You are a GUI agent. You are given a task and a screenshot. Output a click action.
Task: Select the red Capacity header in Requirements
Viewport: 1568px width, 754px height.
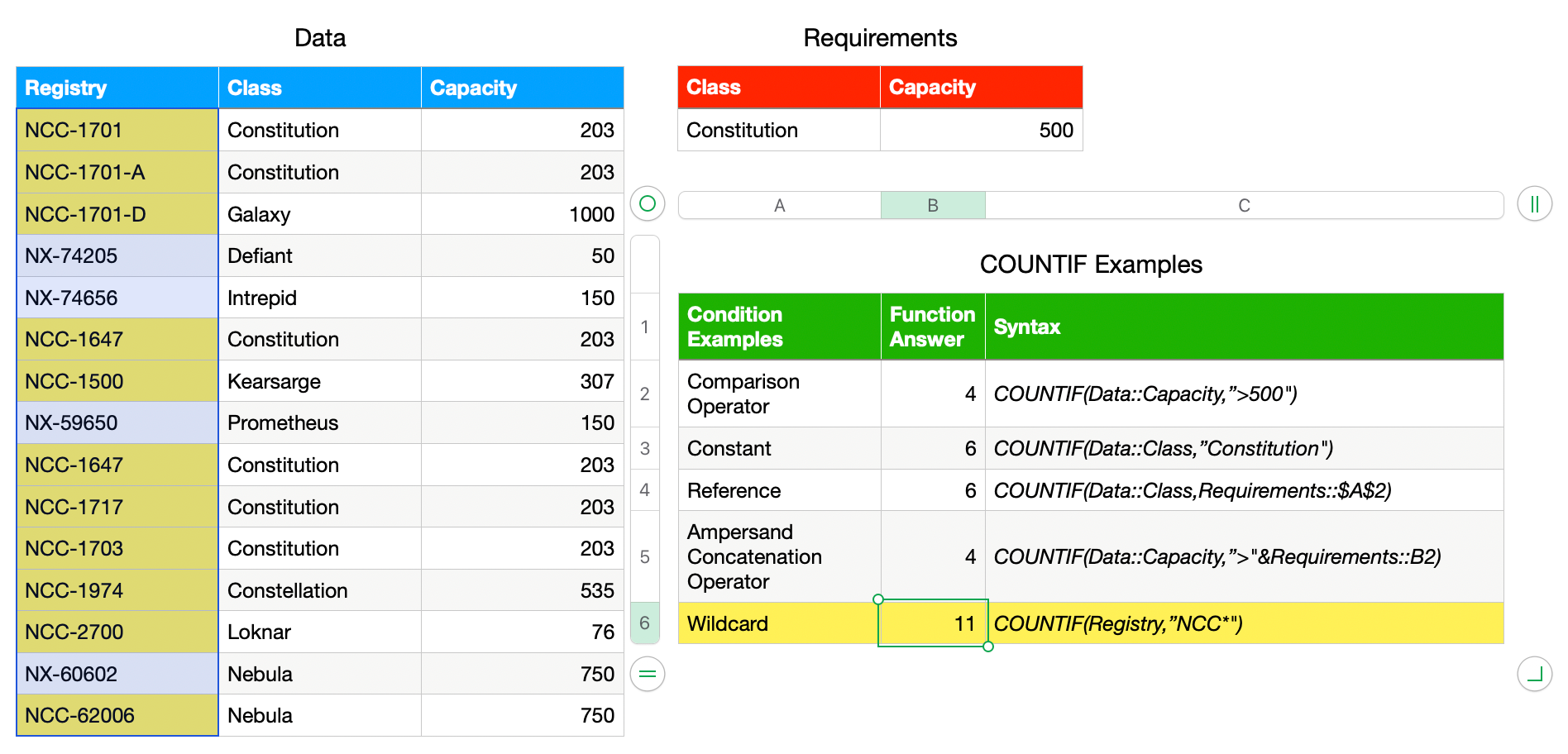[x=981, y=88]
